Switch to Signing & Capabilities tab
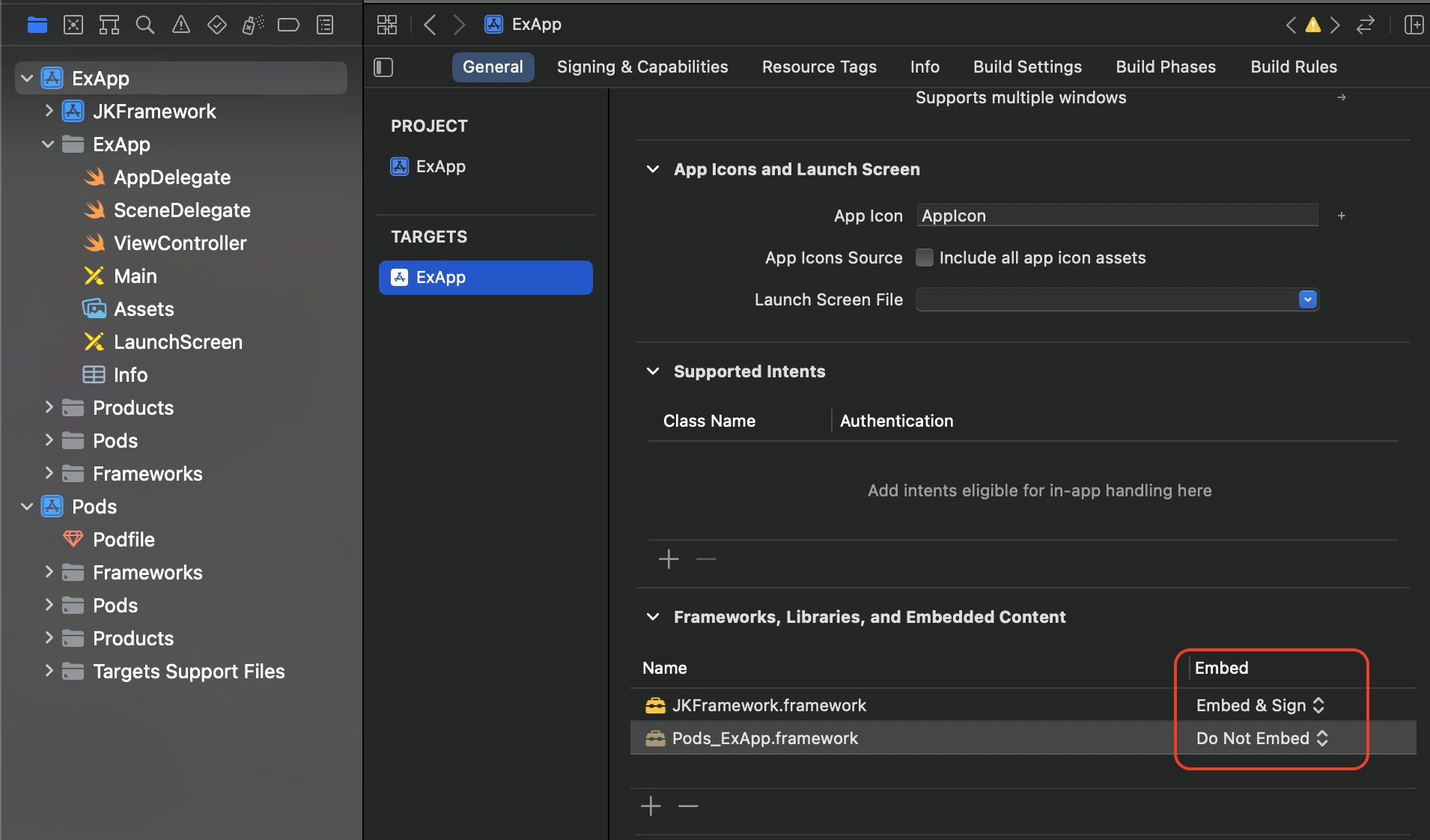 click(x=642, y=67)
